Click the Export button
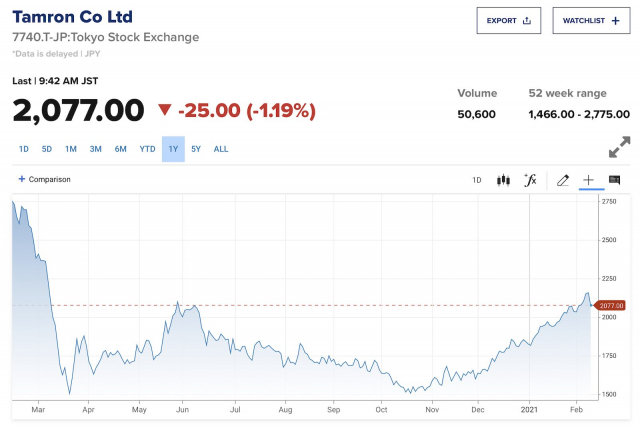 508,21
